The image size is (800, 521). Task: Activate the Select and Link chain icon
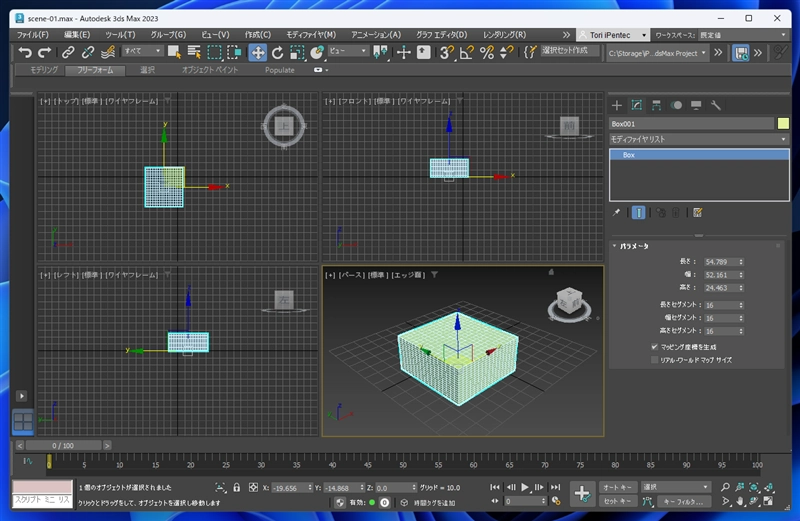(x=68, y=52)
